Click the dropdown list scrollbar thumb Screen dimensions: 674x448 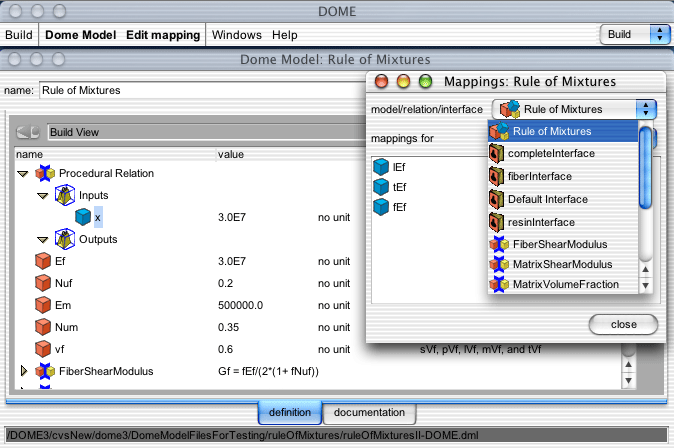[x=645, y=168]
